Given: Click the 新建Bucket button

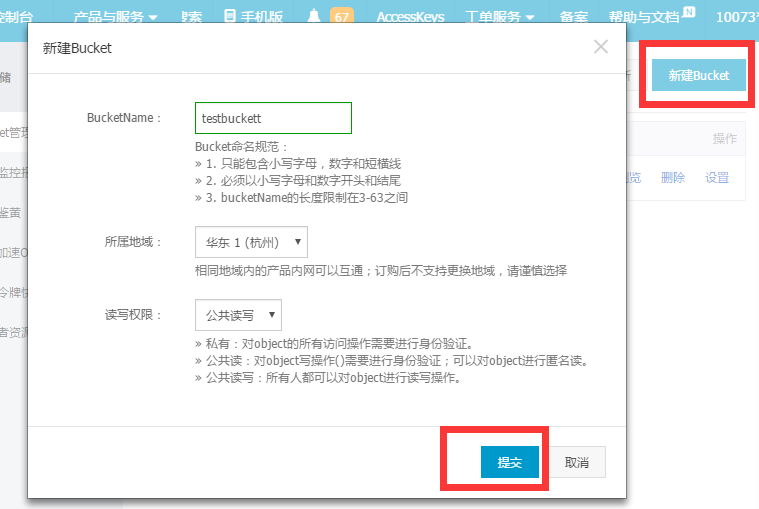Looking at the screenshot, I should coord(699,75).
